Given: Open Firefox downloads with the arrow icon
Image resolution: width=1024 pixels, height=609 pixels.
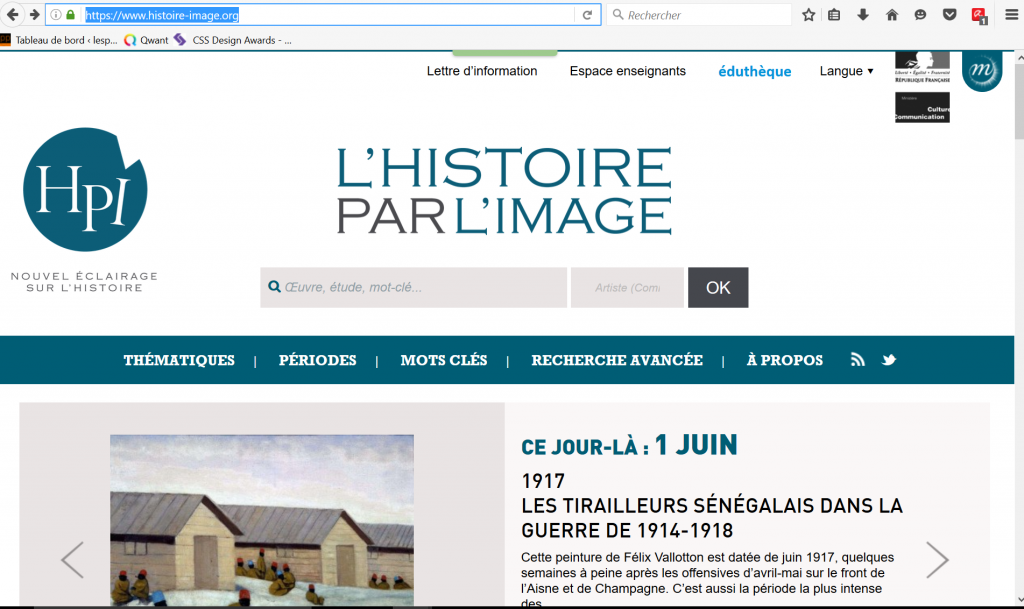Looking at the screenshot, I should [862, 15].
